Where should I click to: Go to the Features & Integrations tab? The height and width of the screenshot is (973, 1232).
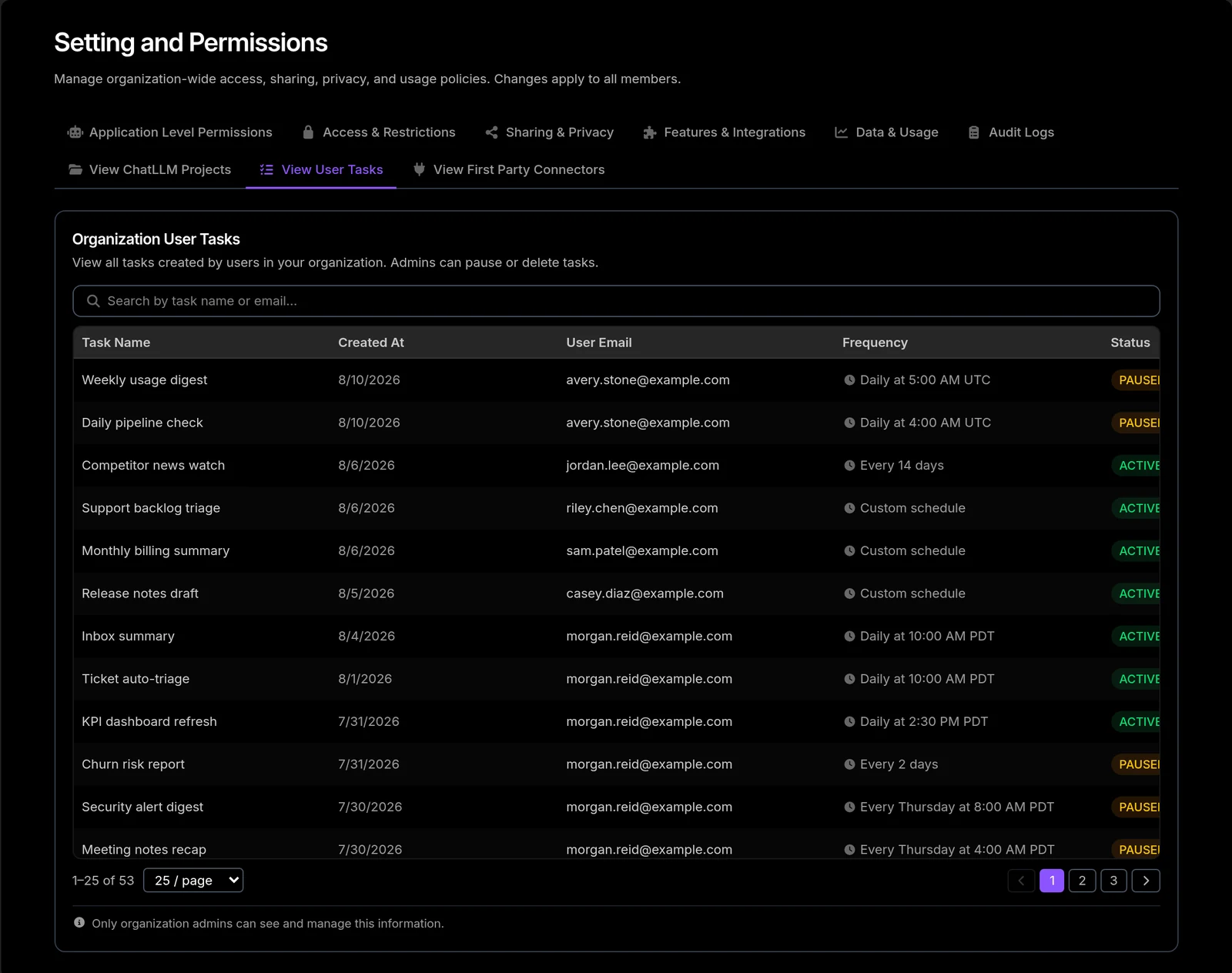point(725,132)
